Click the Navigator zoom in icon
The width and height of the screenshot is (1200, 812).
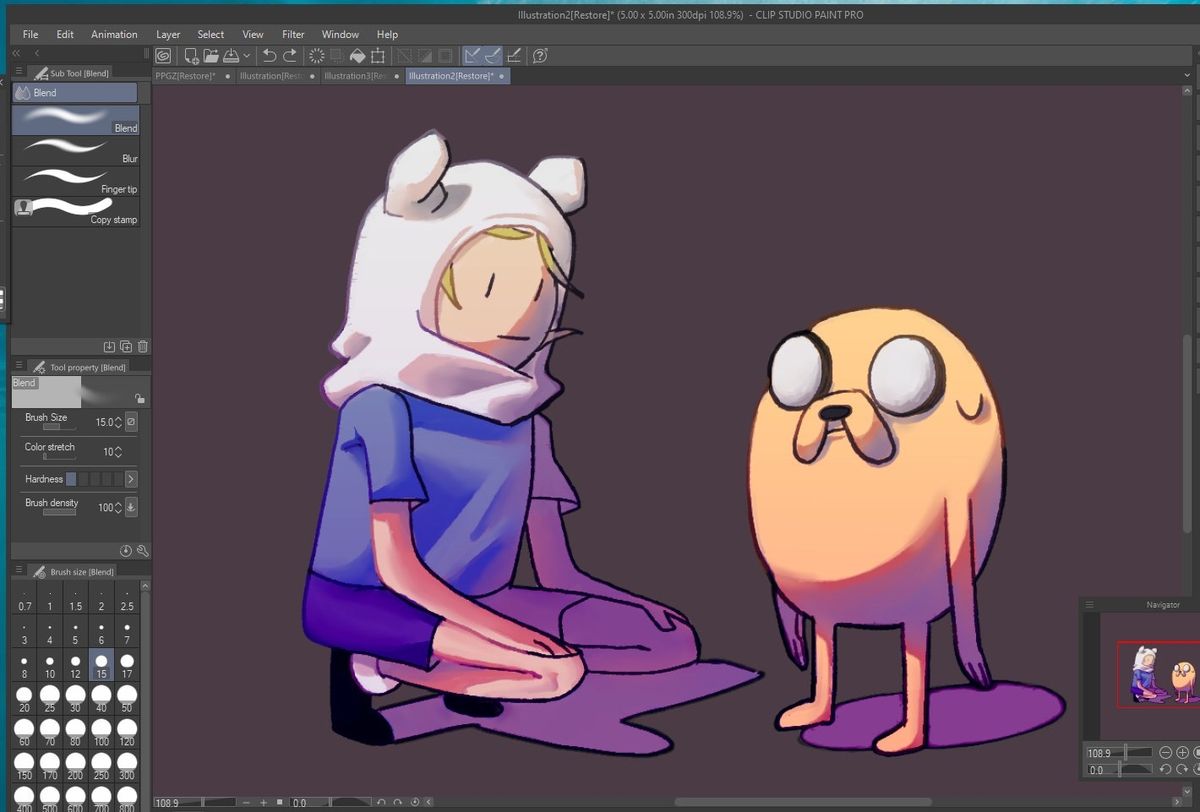pos(1182,753)
